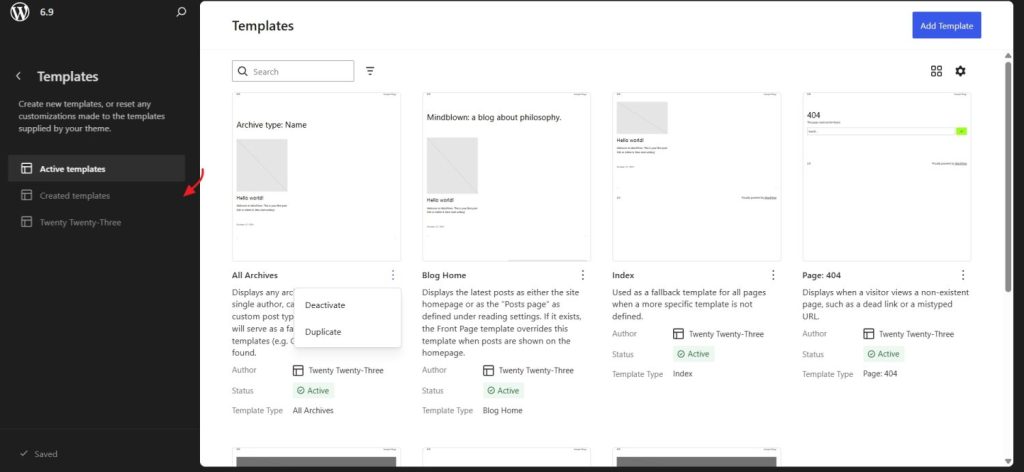
Task: Open the Twenty Twenty-Three templates section
Action: pos(97,222)
